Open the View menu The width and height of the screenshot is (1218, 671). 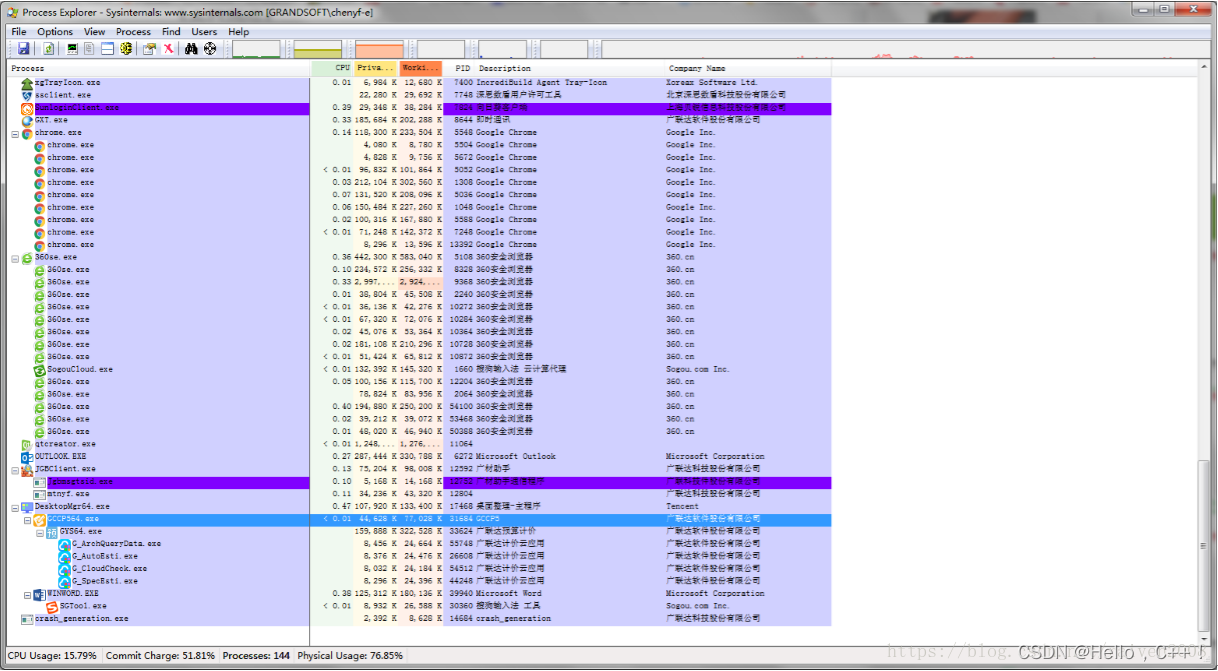[95, 32]
